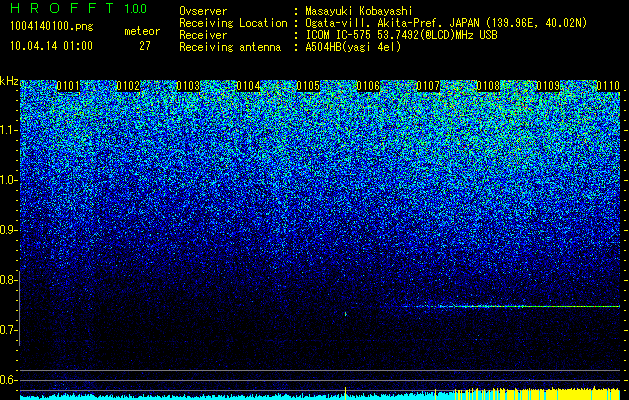Click the 0103 time marker label
The image size is (629, 400).
[x=188, y=86]
